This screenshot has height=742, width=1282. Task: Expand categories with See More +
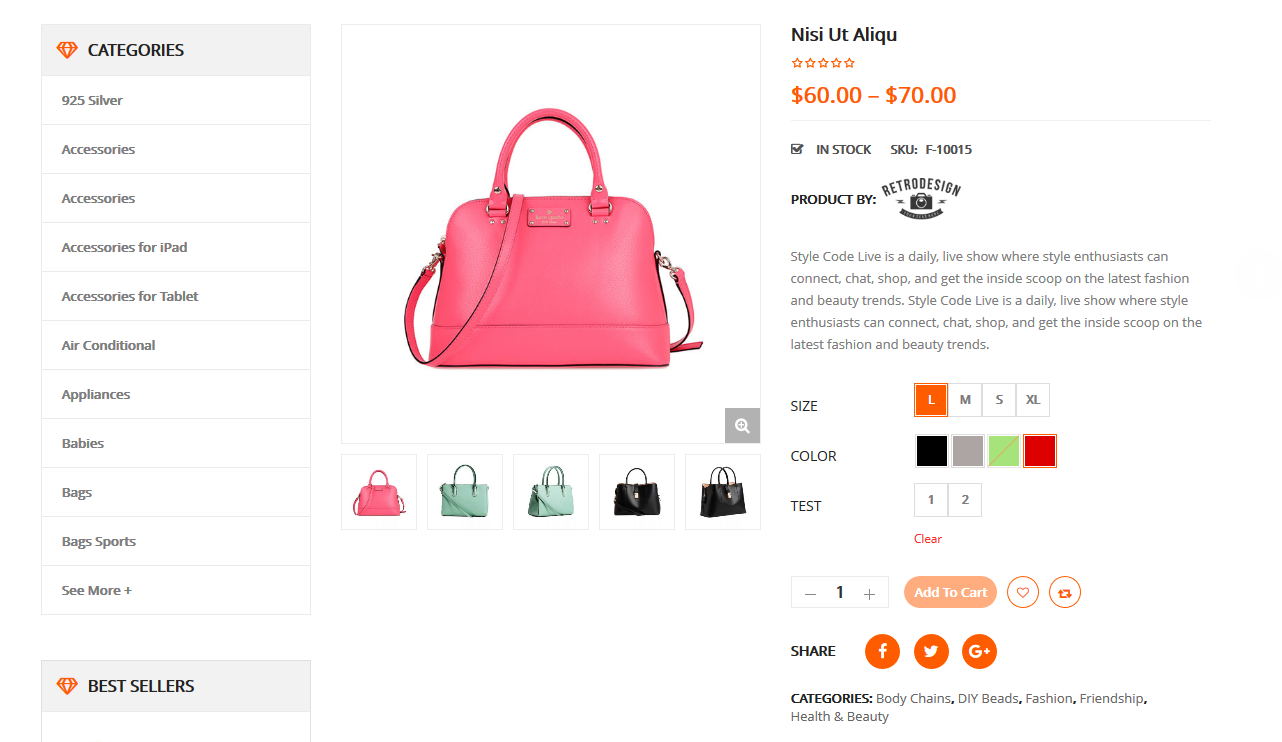click(x=97, y=590)
